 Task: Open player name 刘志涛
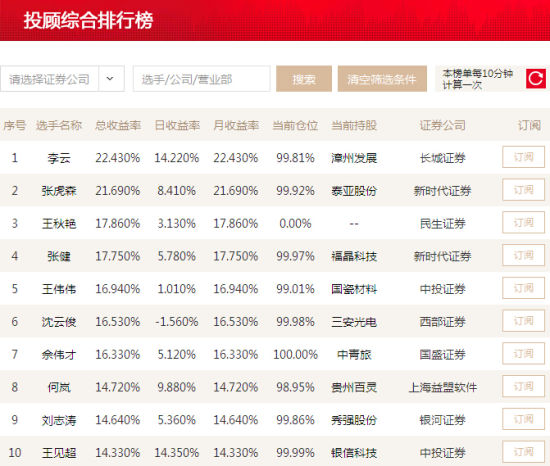59,420
